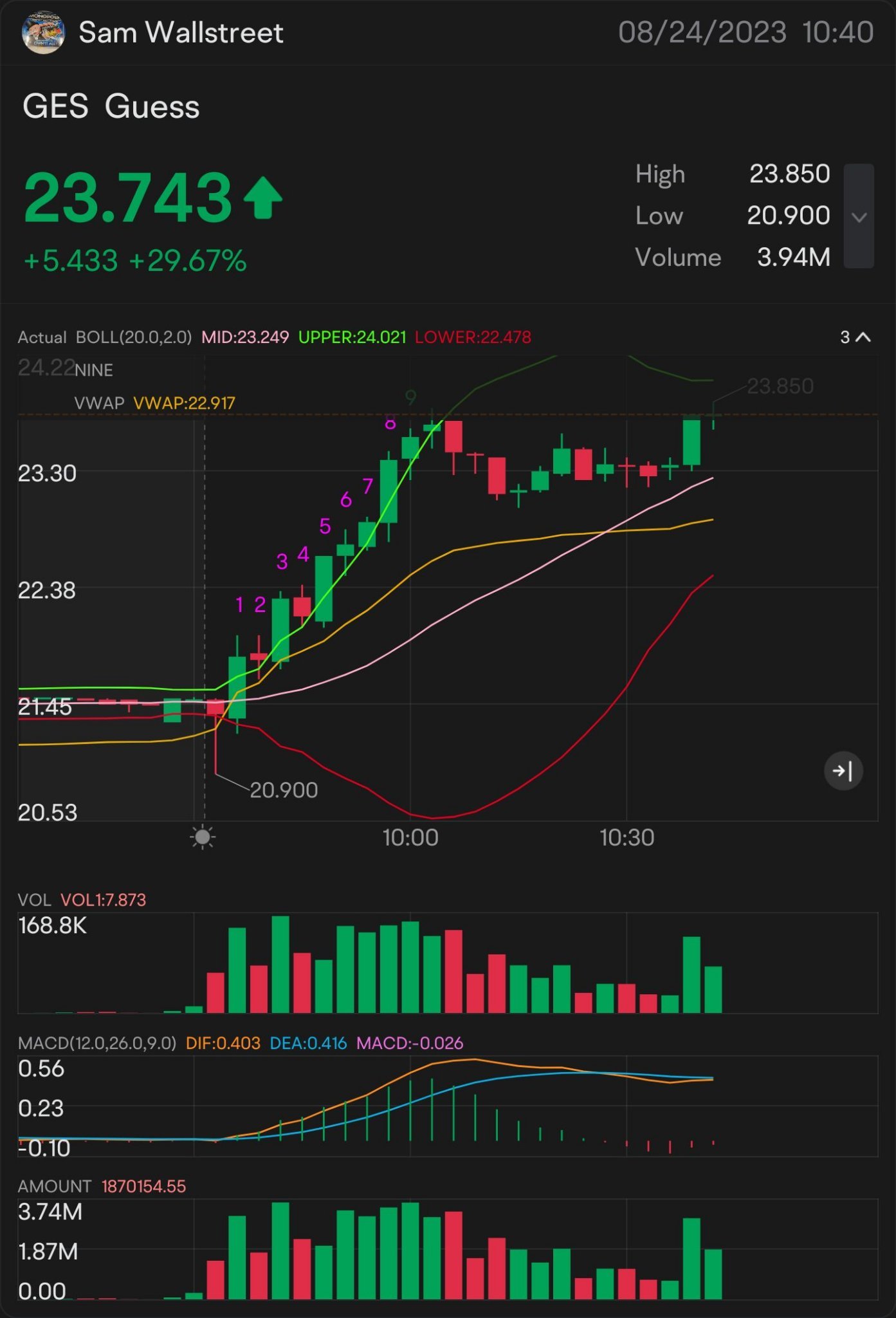
Task: Select the +5.433 +29.67% change text
Action: pyautogui.click(x=135, y=261)
